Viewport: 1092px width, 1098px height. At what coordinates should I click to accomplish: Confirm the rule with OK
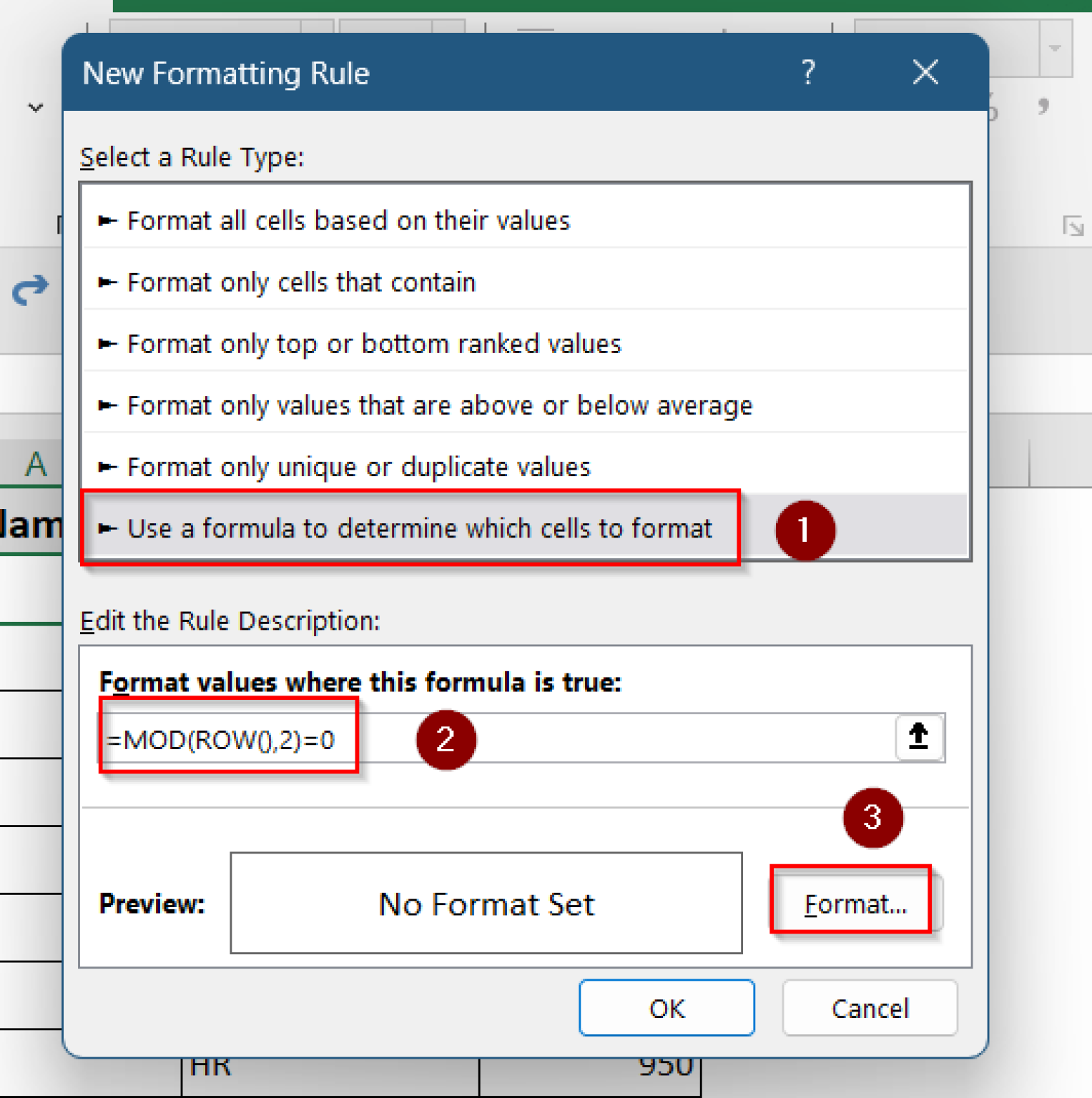[x=666, y=1008]
